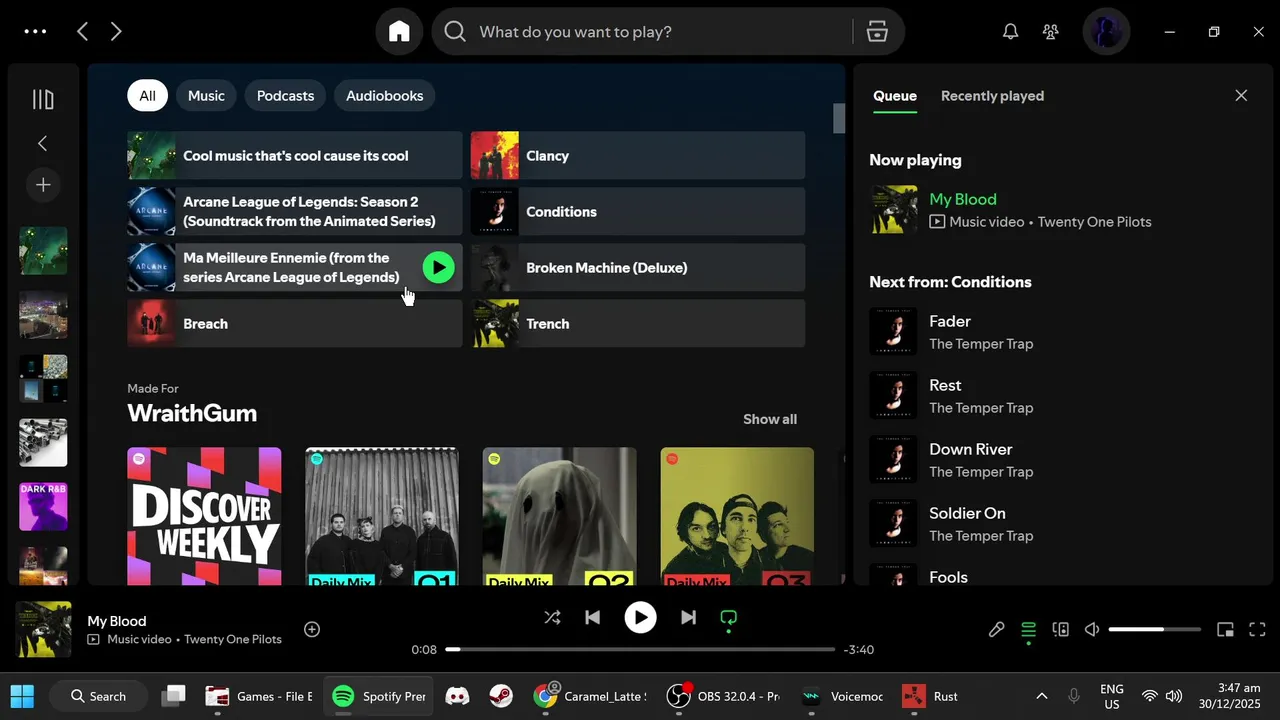Click Show all link for Made For
1280x720 pixels.
point(770,419)
